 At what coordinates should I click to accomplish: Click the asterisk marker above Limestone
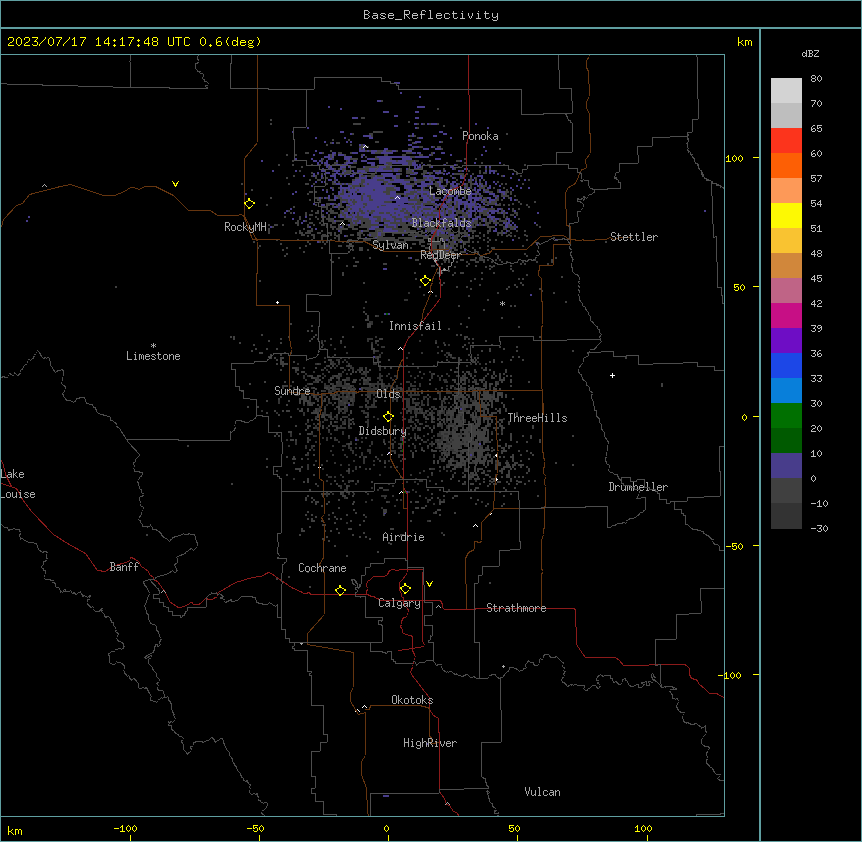(153, 346)
